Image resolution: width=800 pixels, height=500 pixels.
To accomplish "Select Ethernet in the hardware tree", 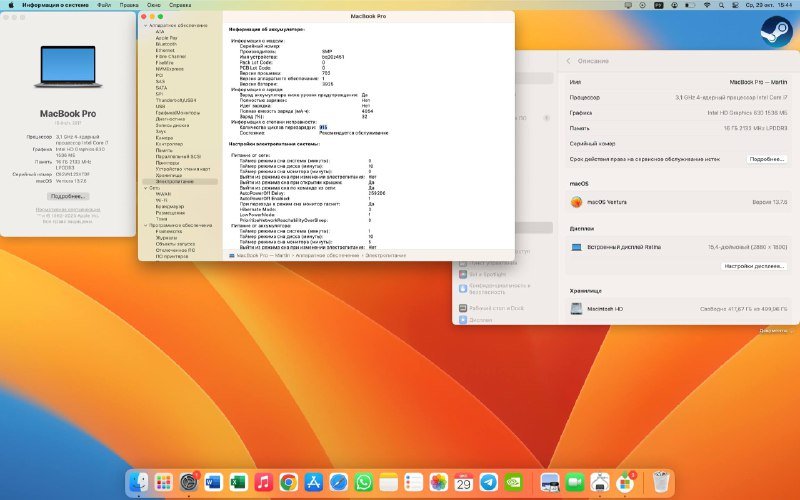I will (165, 51).
